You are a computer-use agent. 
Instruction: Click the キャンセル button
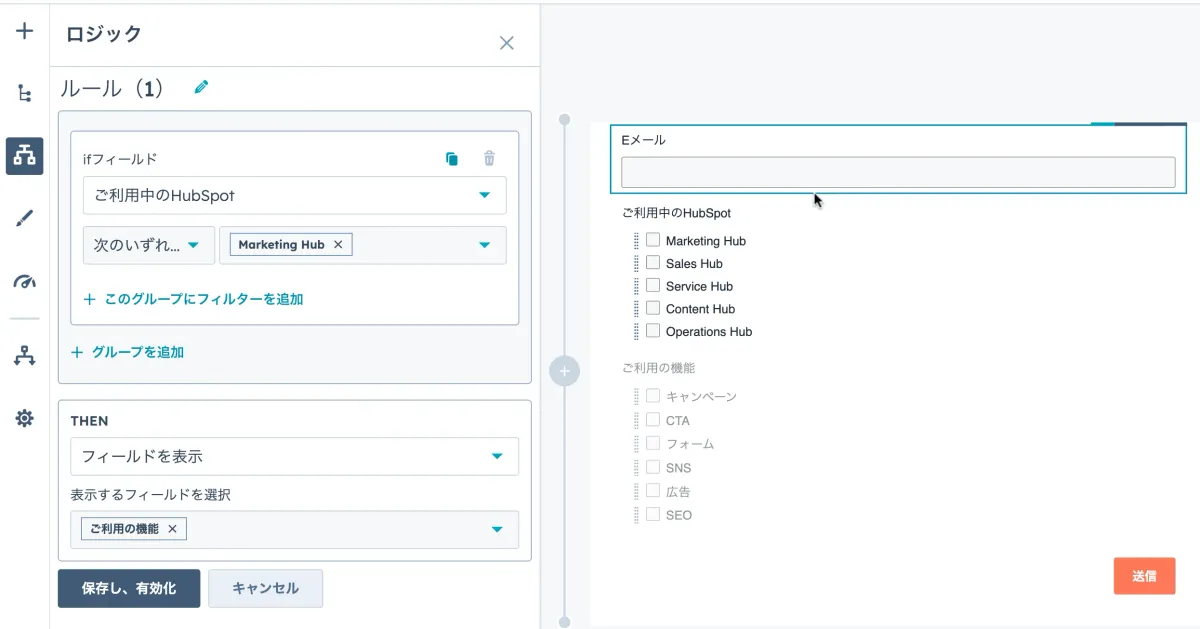pos(265,588)
